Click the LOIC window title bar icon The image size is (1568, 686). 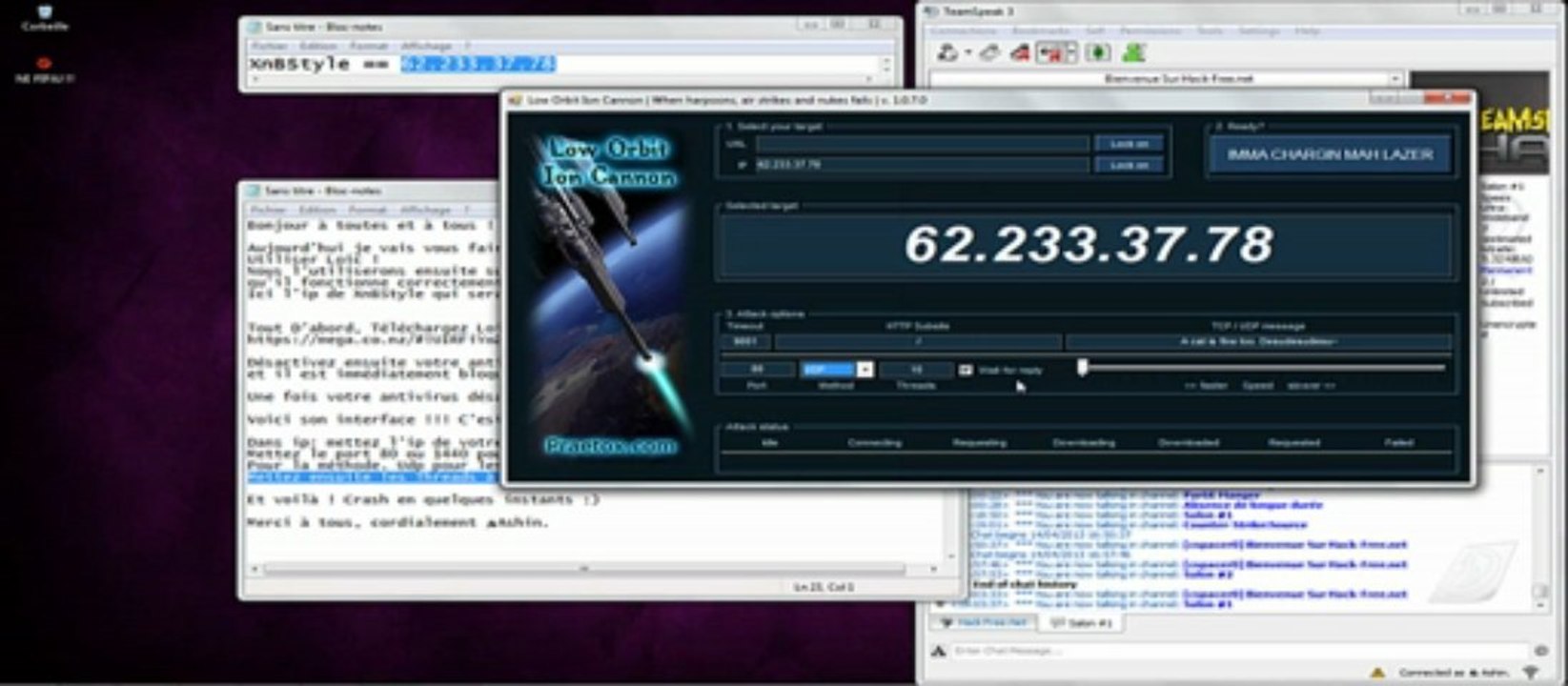tap(515, 99)
